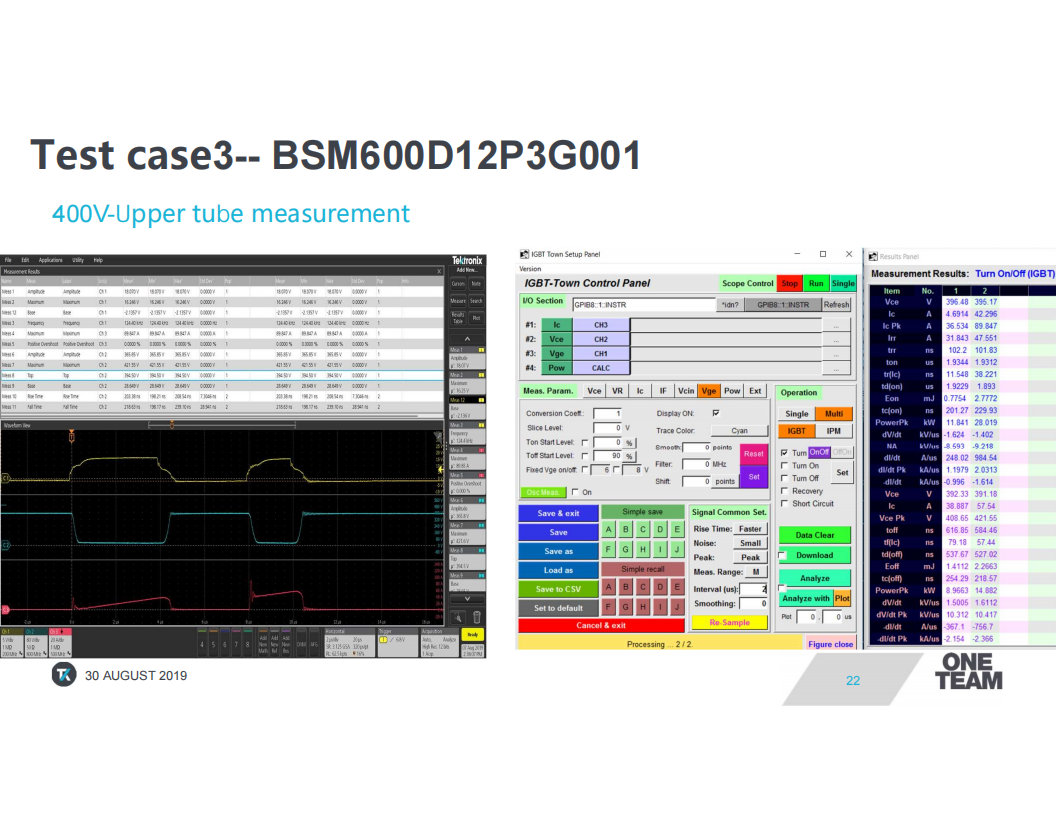Toggle the Display ON checkbox

tap(716, 413)
